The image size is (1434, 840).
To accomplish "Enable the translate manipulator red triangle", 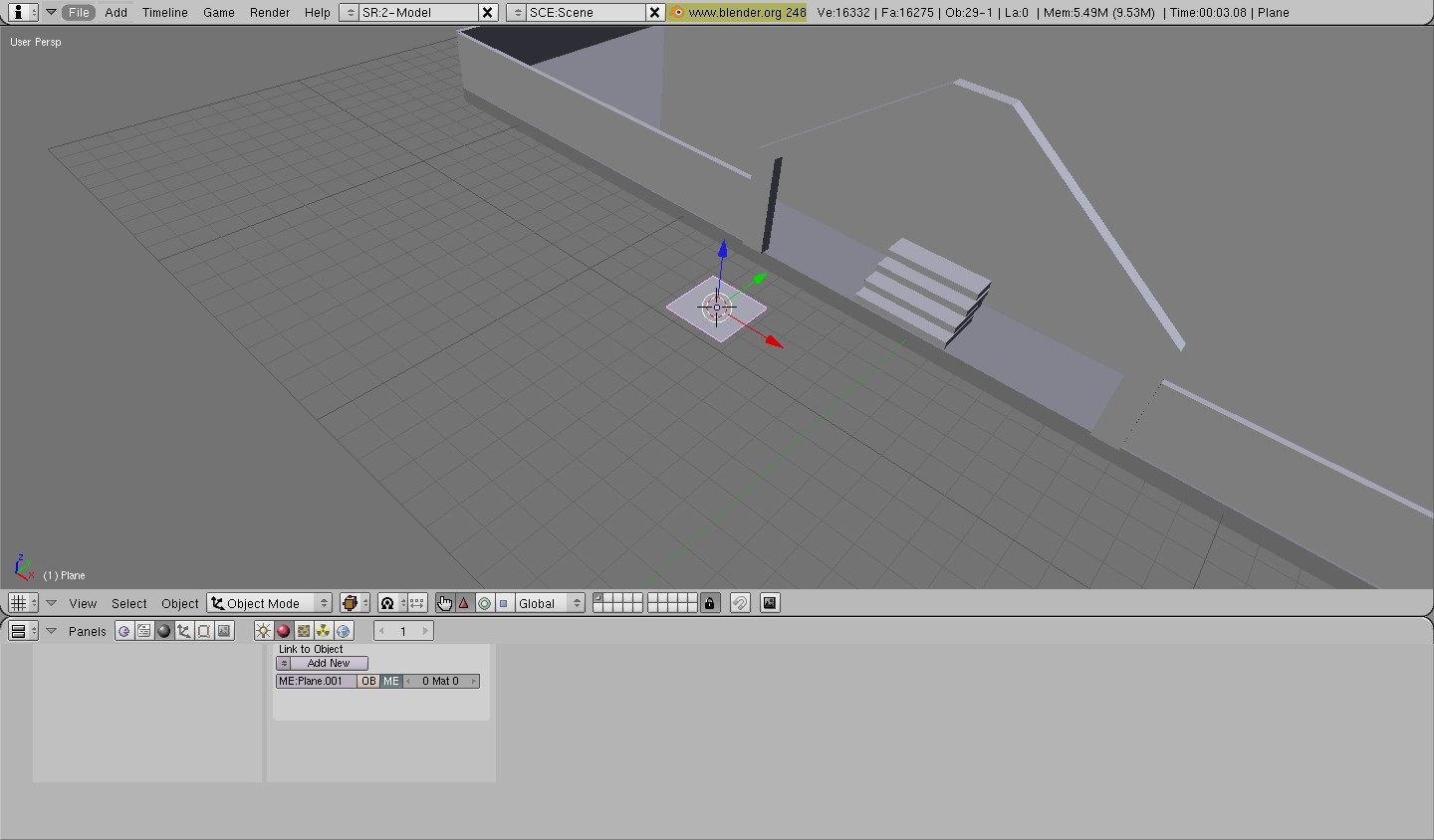I will [x=464, y=603].
